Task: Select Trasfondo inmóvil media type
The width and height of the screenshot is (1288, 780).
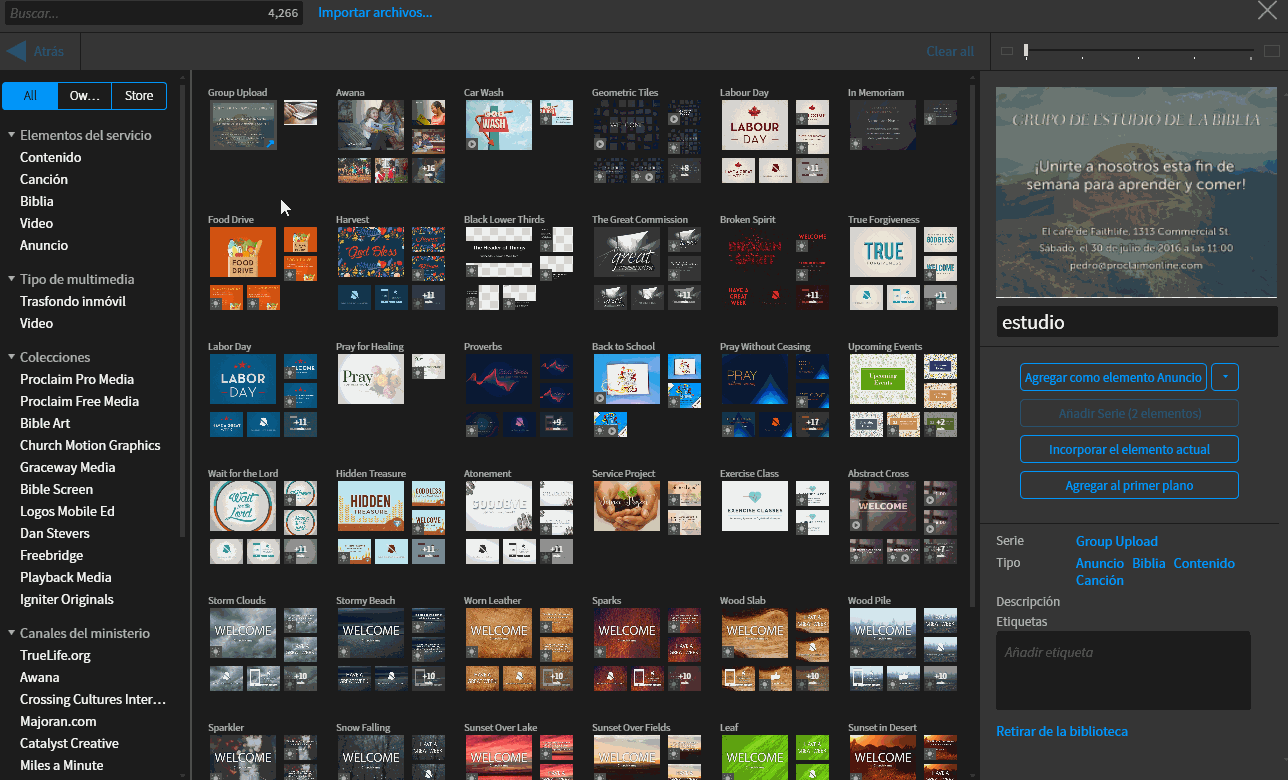Action: click(x=73, y=301)
